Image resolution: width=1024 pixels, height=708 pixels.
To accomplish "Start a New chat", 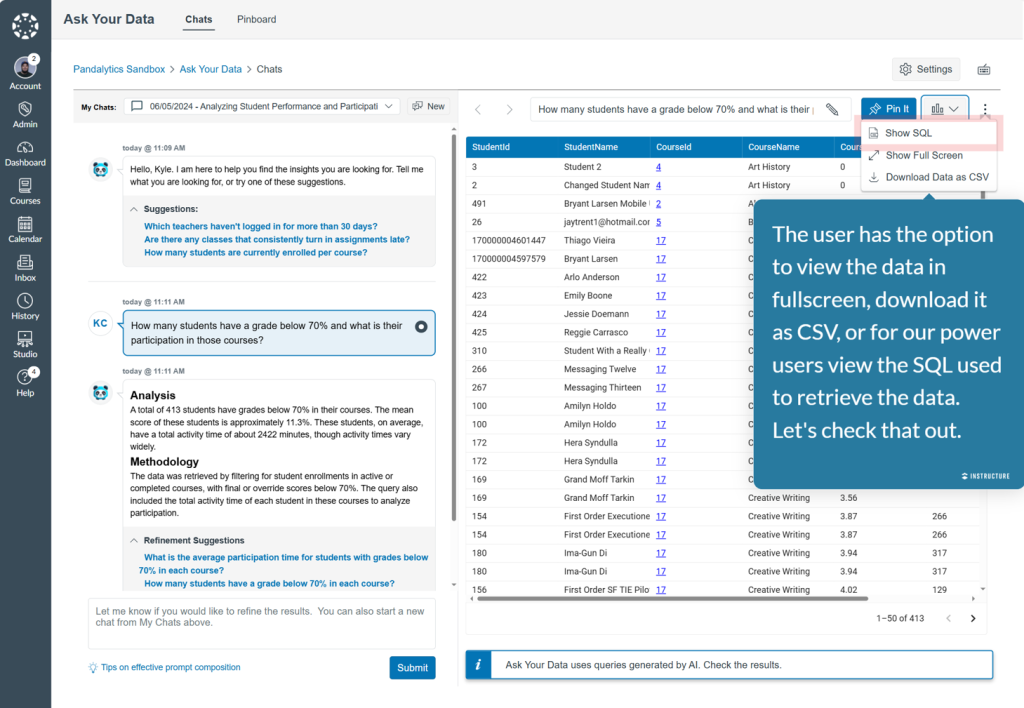I will pos(428,106).
